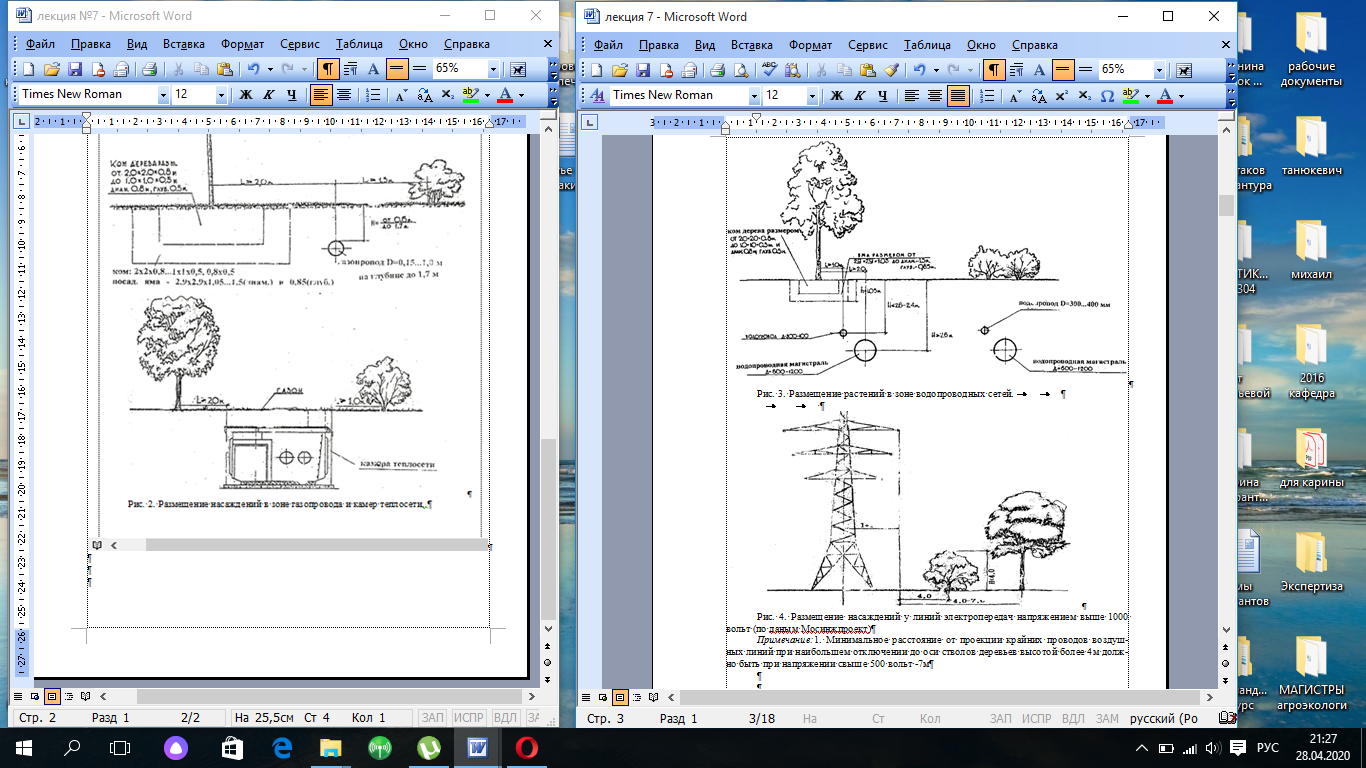Open zoom 65% dropdown in лекция №7
The width and height of the screenshot is (1366, 768).
494,69
